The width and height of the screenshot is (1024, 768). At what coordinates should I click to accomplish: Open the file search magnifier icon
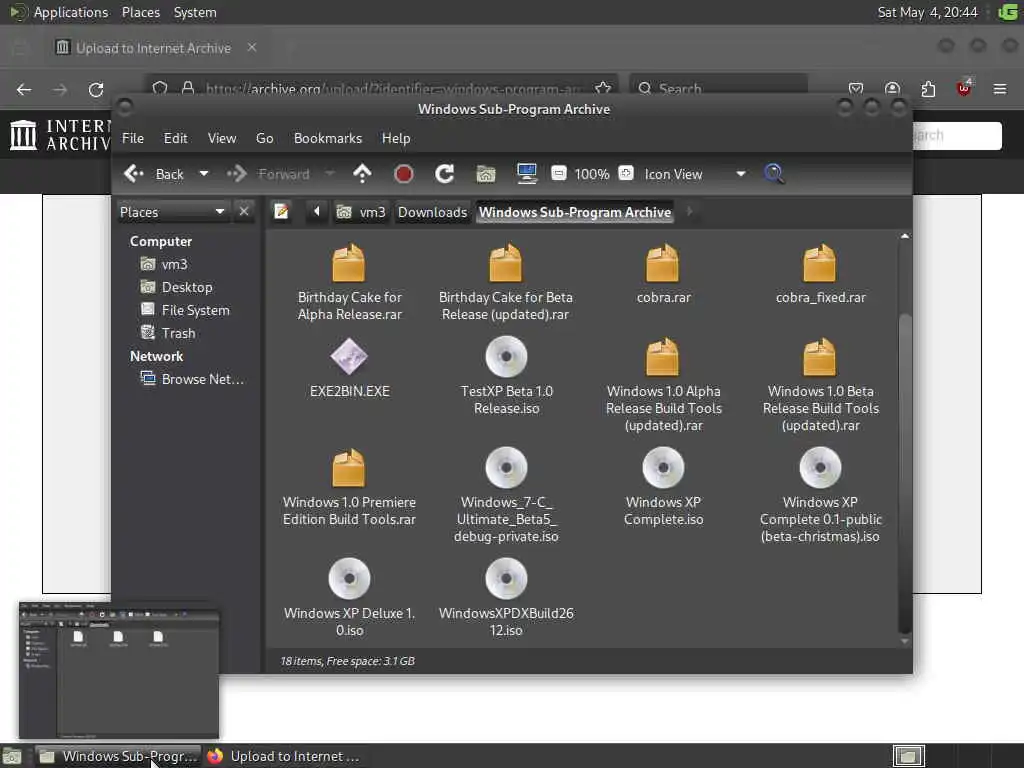pos(774,174)
